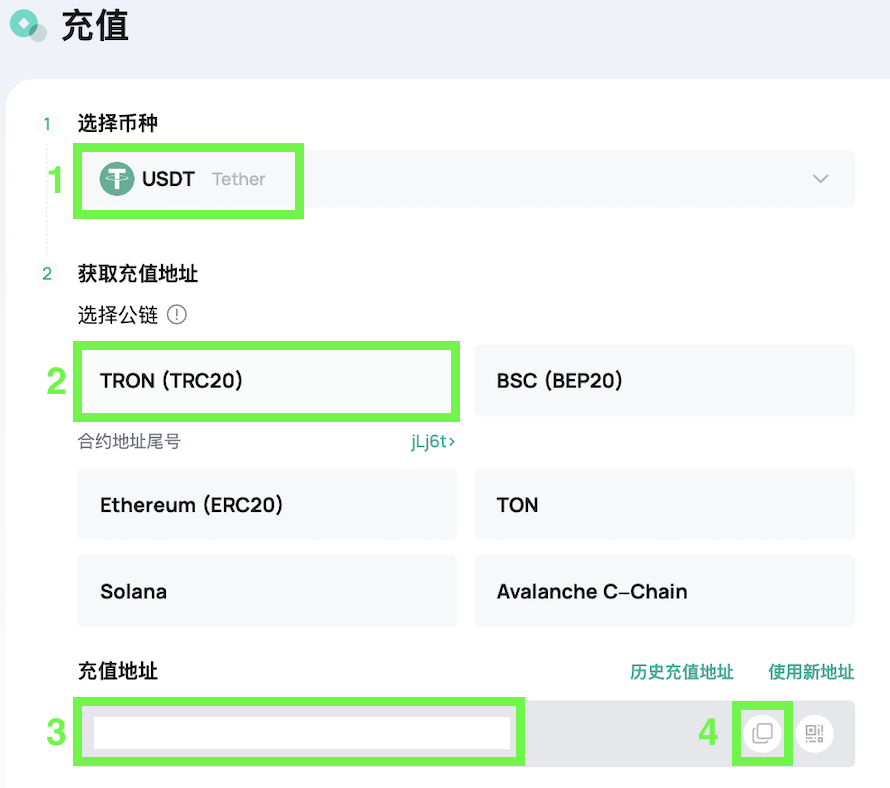Open the USDT Tether coin selector

(465, 179)
